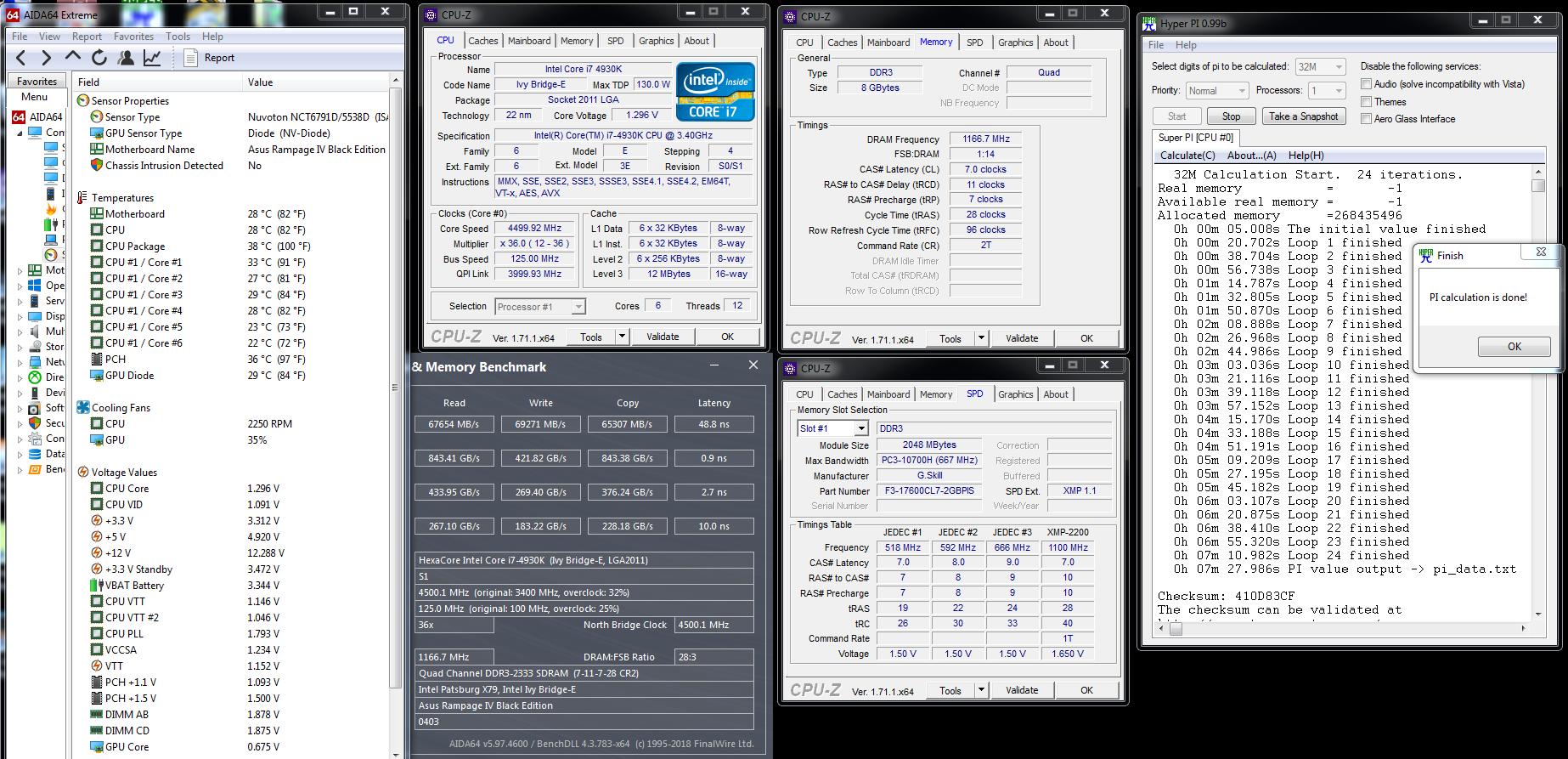Enable Audio service disable checkbox in Hyper PI

pos(1366,84)
